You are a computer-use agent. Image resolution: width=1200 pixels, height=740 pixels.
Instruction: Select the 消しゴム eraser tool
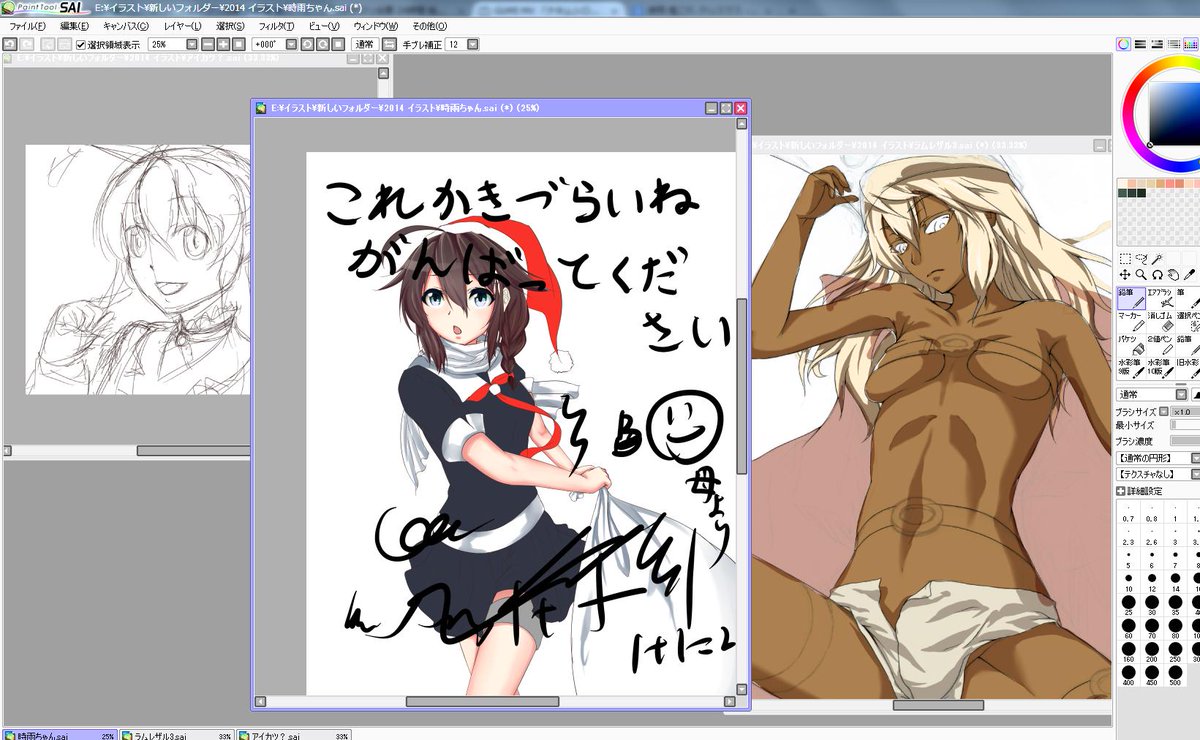click(1160, 321)
